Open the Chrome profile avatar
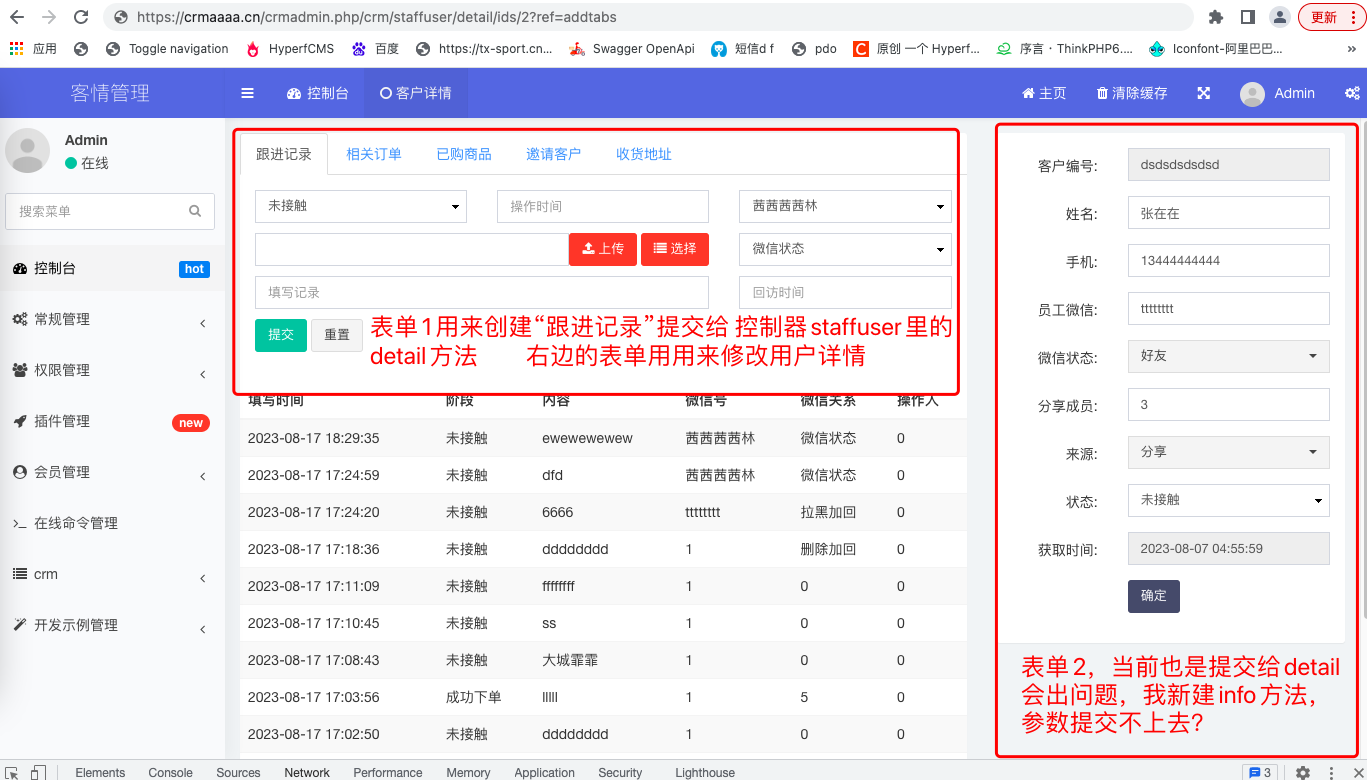This screenshot has height=780, width=1367. (x=1280, y=17)
